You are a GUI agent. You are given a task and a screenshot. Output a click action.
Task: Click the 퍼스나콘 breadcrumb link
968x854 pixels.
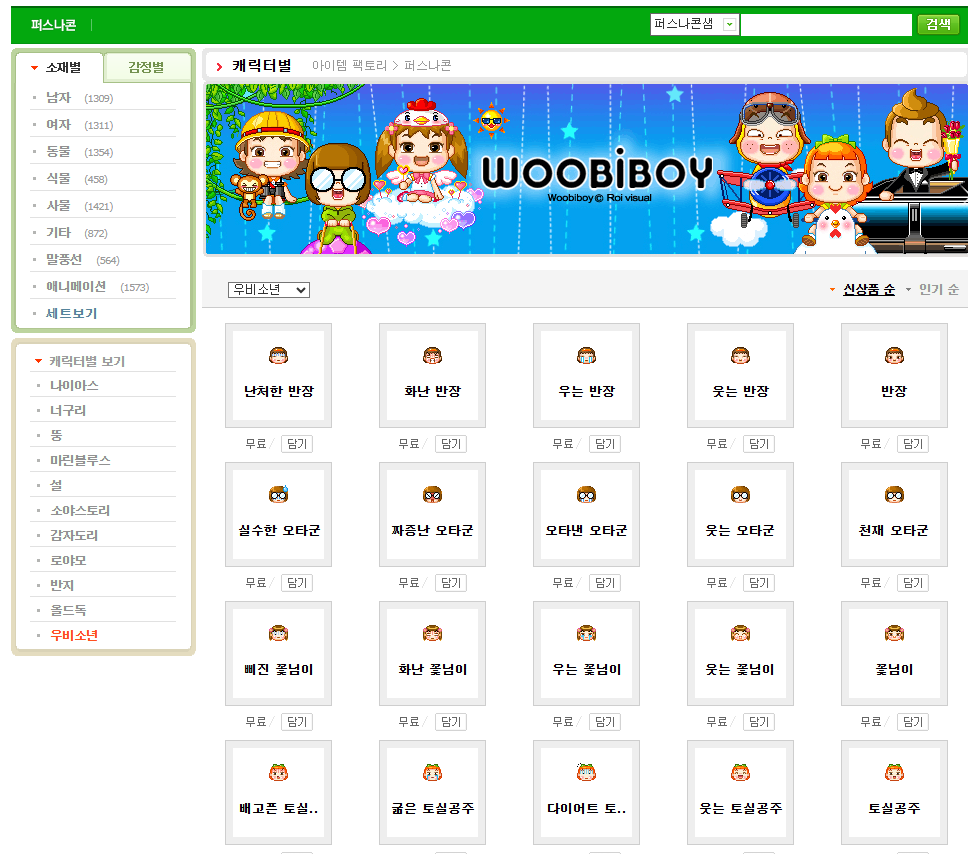coord(428,65)
